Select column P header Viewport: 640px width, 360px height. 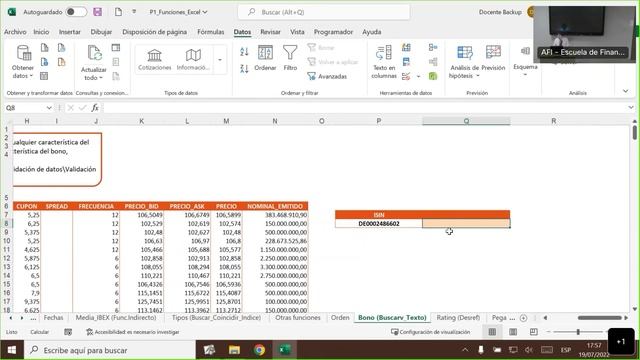[379, 121]
